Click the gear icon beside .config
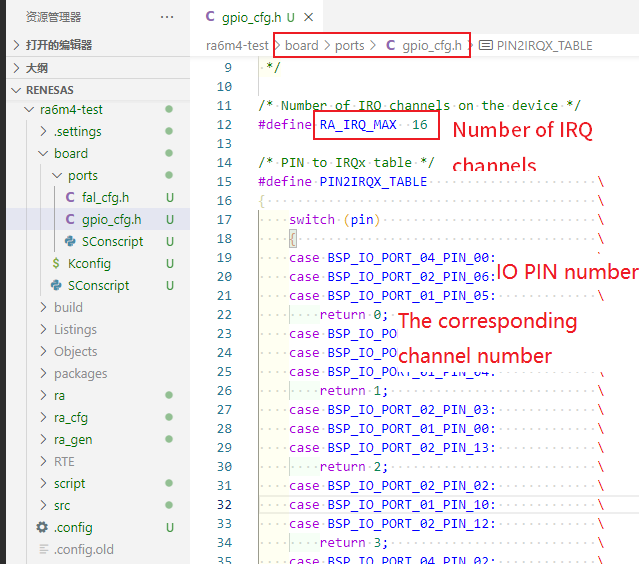 42,527
